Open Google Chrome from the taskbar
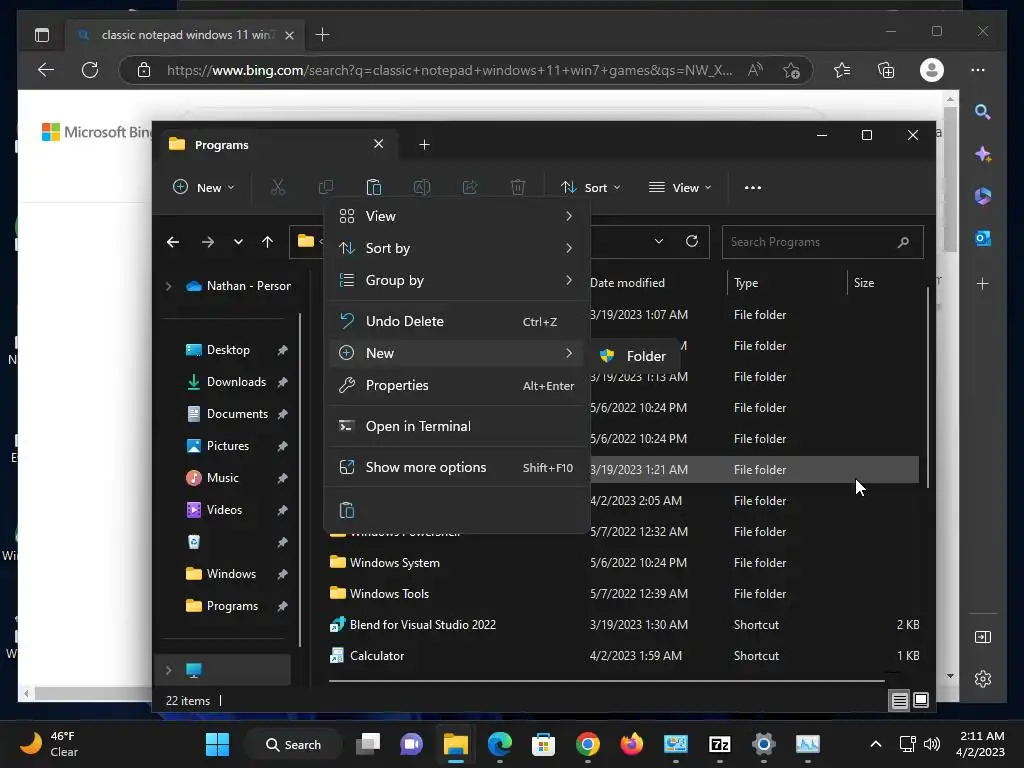Image resolution: width=1024 pixels, height=768 pixels. (588, 744)
